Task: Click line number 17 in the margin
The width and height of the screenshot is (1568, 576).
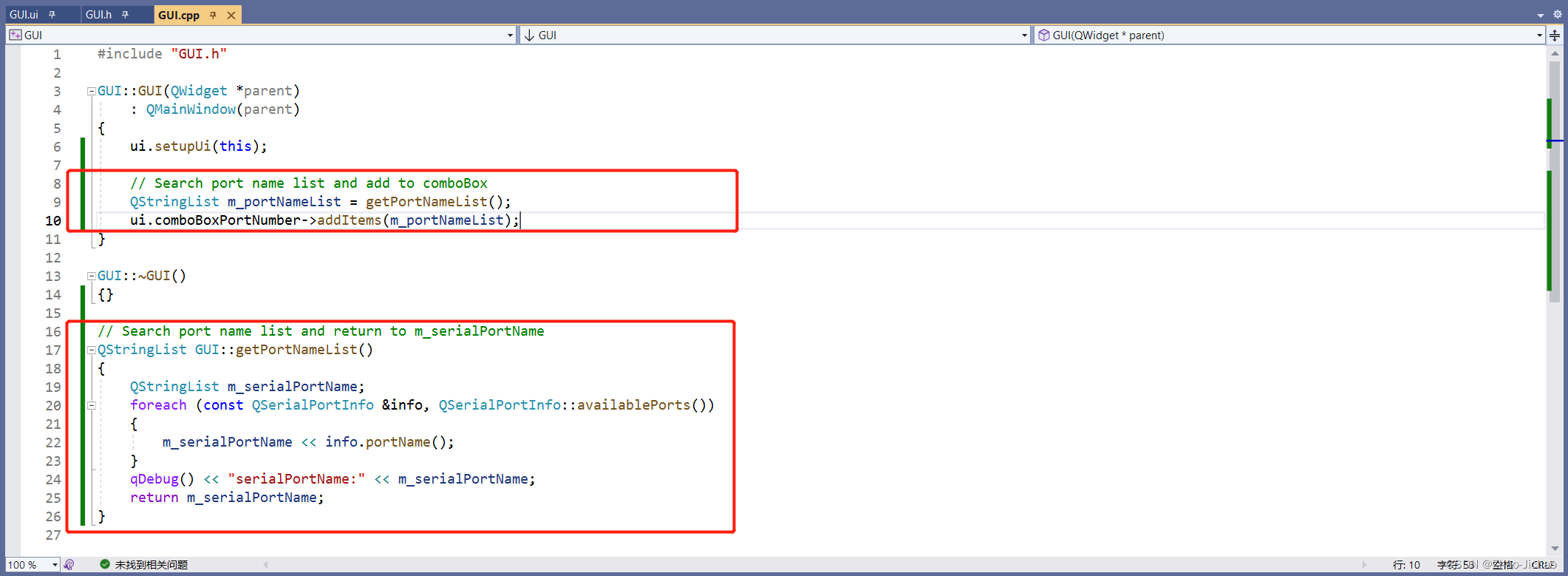Action: coord(53,350)
